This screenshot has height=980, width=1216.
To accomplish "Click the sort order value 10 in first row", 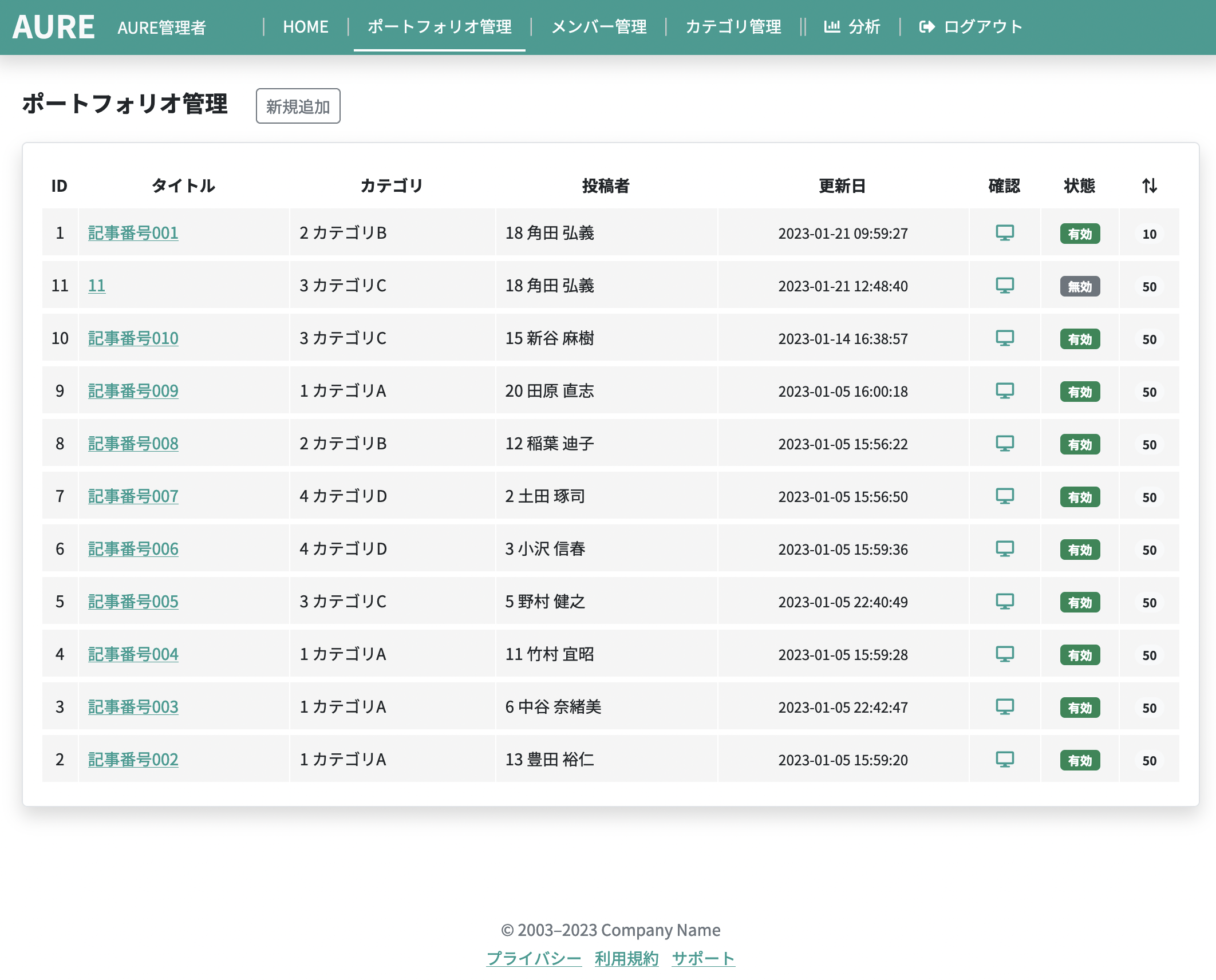I will (x=1149, y=234).
